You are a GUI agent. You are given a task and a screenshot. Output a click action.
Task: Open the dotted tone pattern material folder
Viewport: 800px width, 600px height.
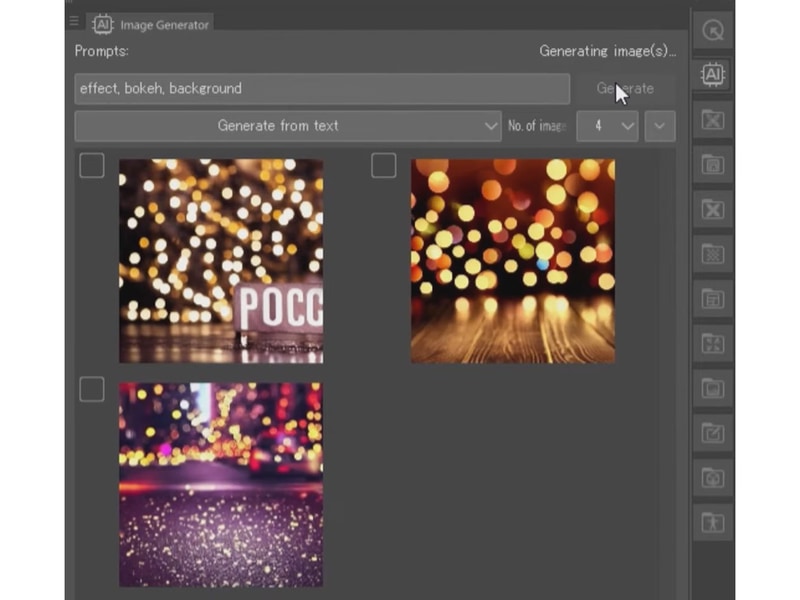click(713, 254)
